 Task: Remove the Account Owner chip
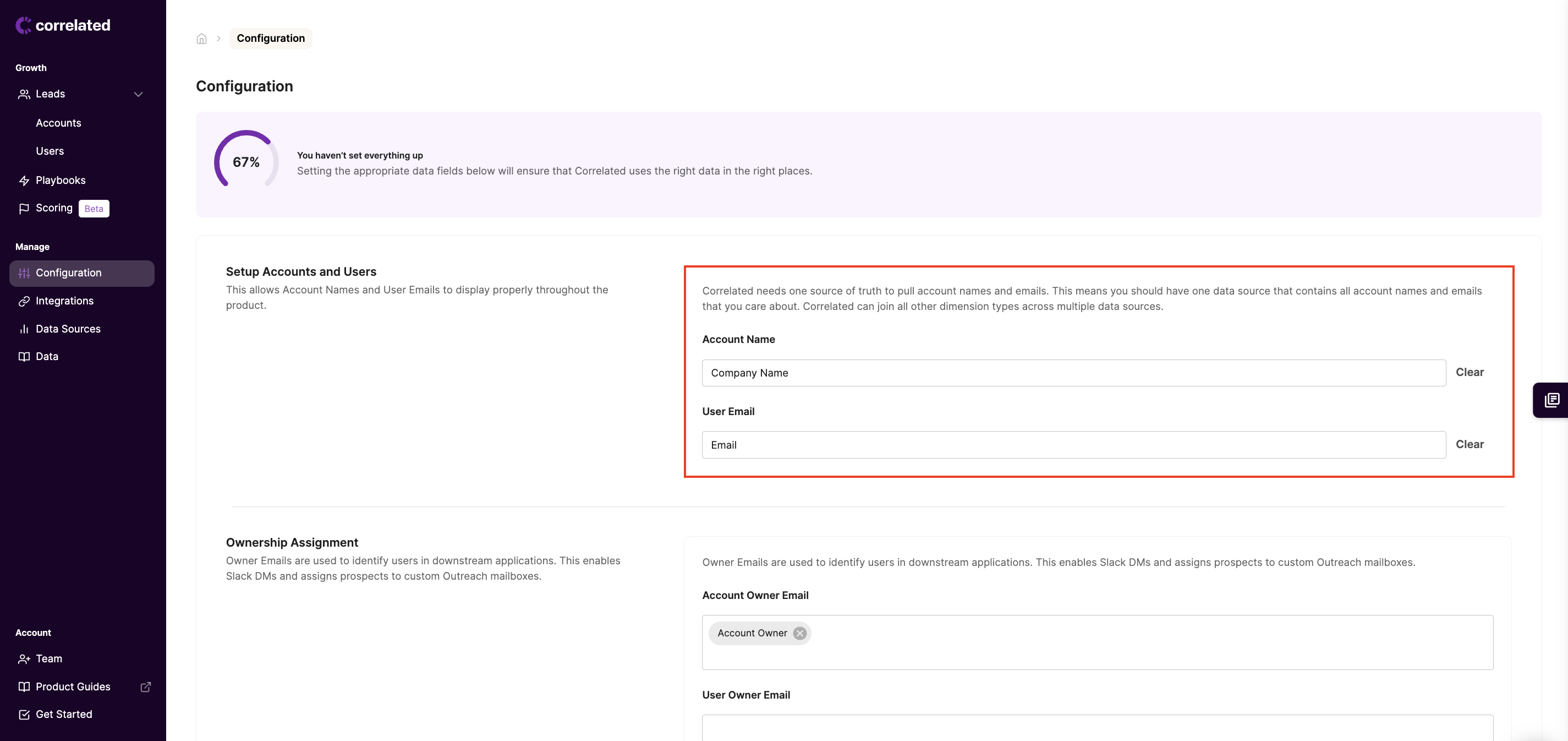coord(800,633)
